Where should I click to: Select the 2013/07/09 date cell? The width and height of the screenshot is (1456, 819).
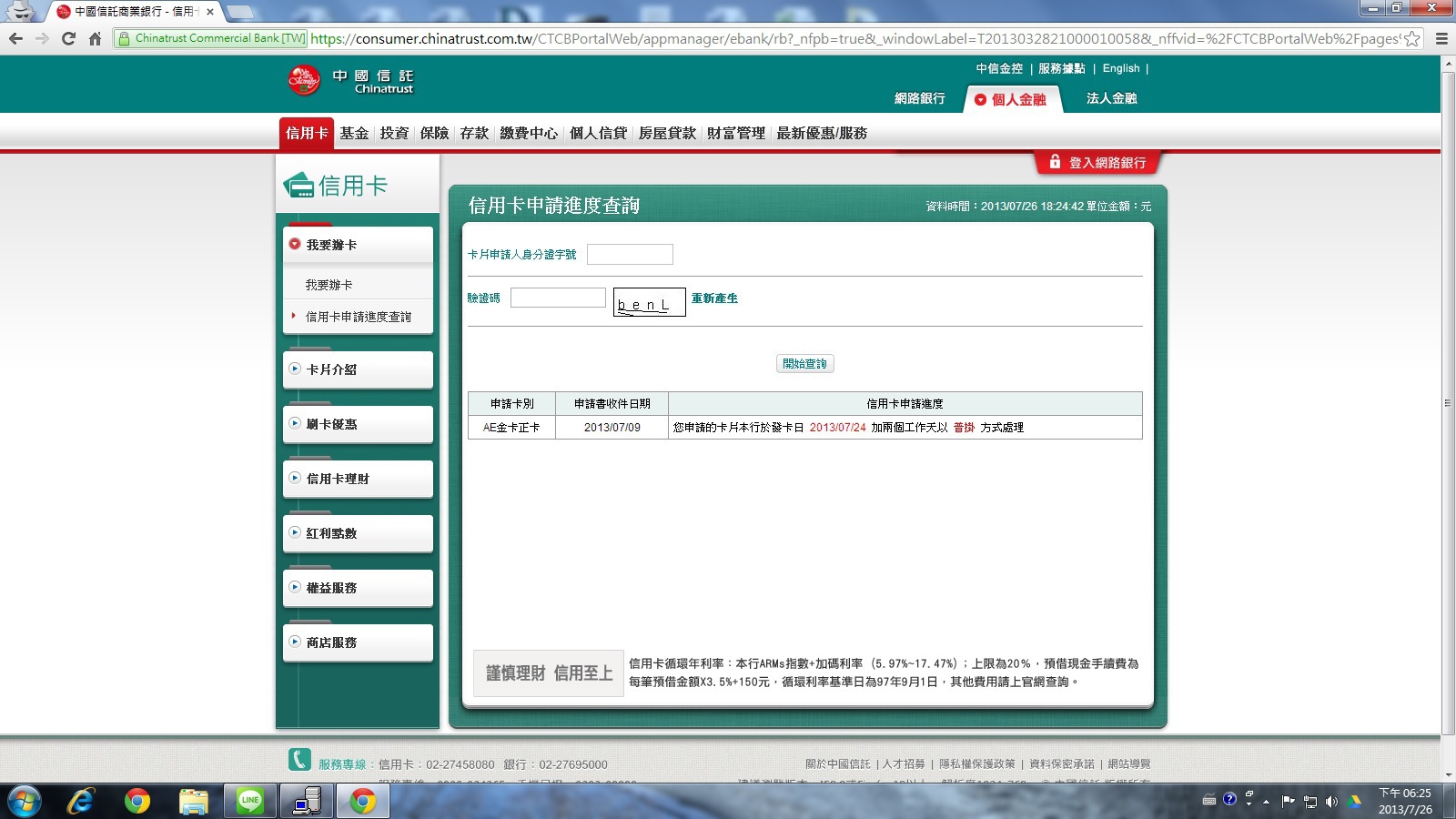612,427
